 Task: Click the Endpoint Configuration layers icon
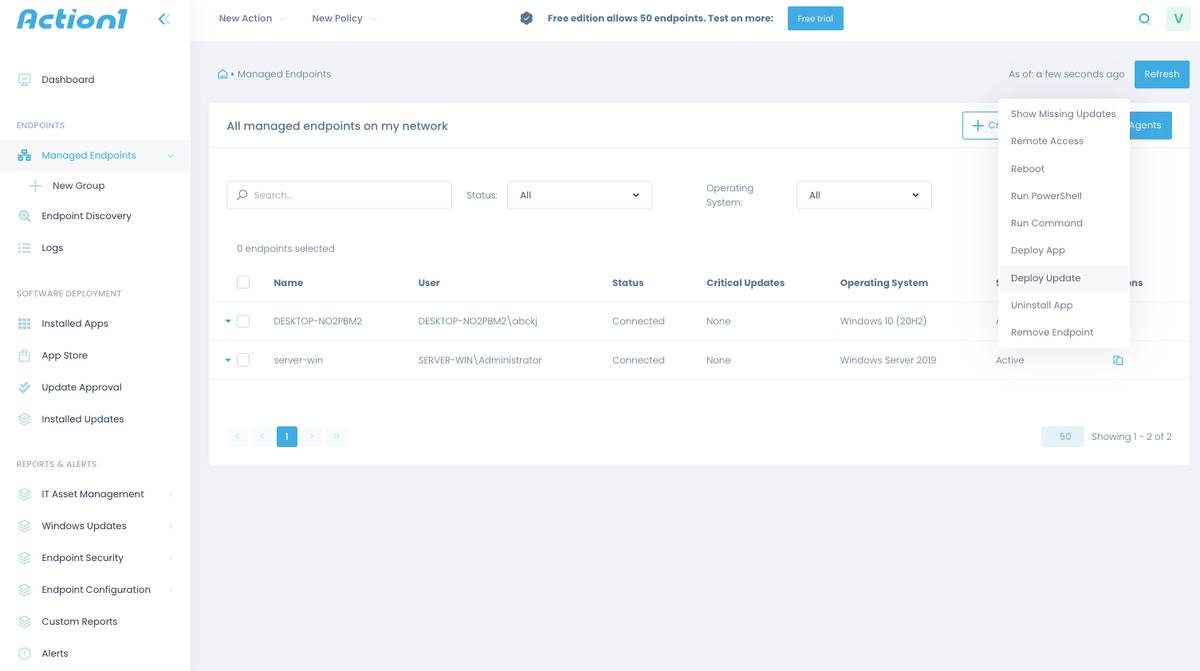click(25, 590)
